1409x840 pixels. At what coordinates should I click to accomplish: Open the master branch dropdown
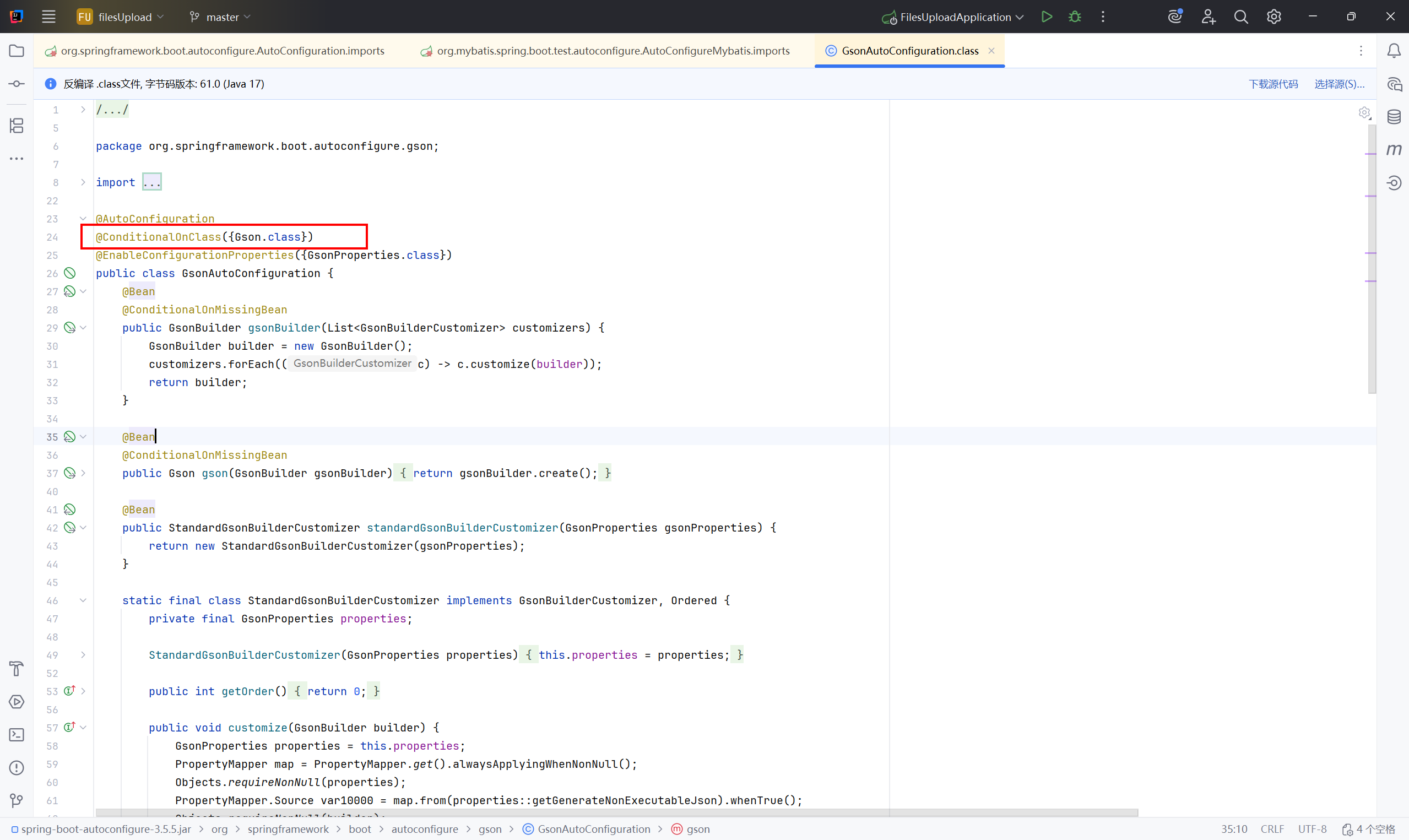[x=220, y=17]
